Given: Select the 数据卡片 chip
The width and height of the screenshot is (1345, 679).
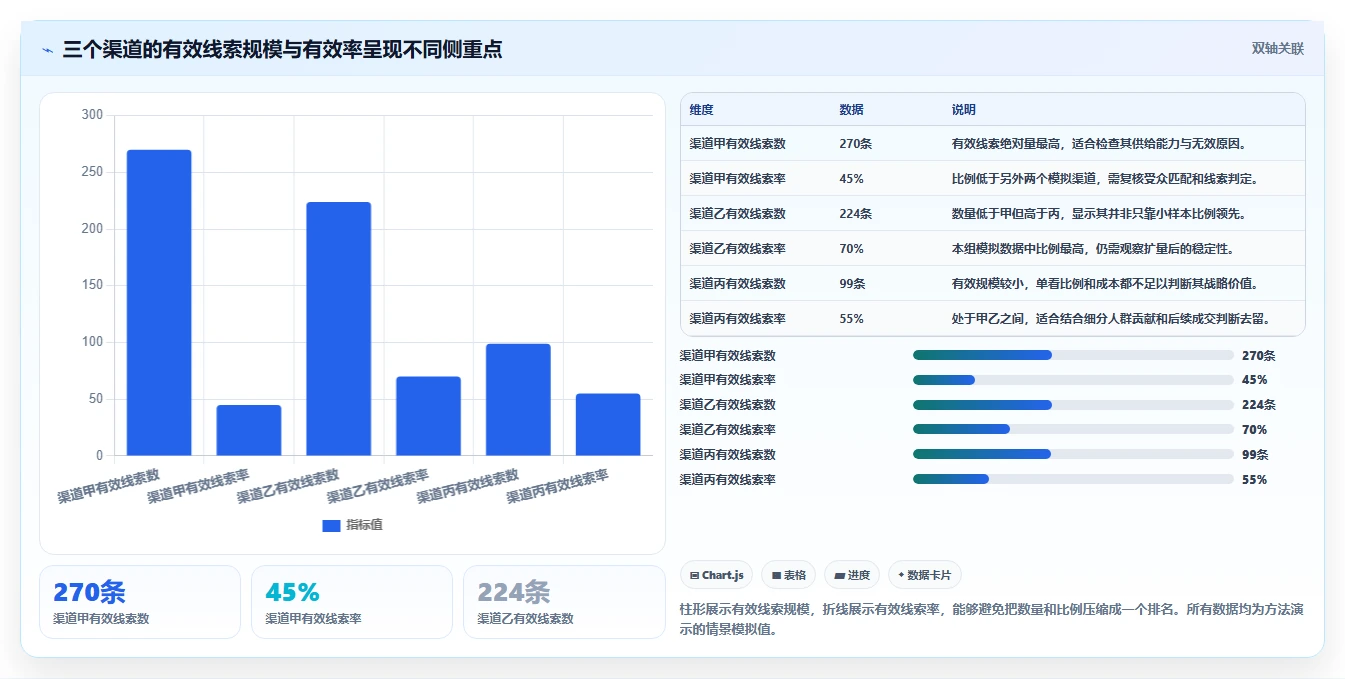Looking at the screenshot, I should [925, 575].
